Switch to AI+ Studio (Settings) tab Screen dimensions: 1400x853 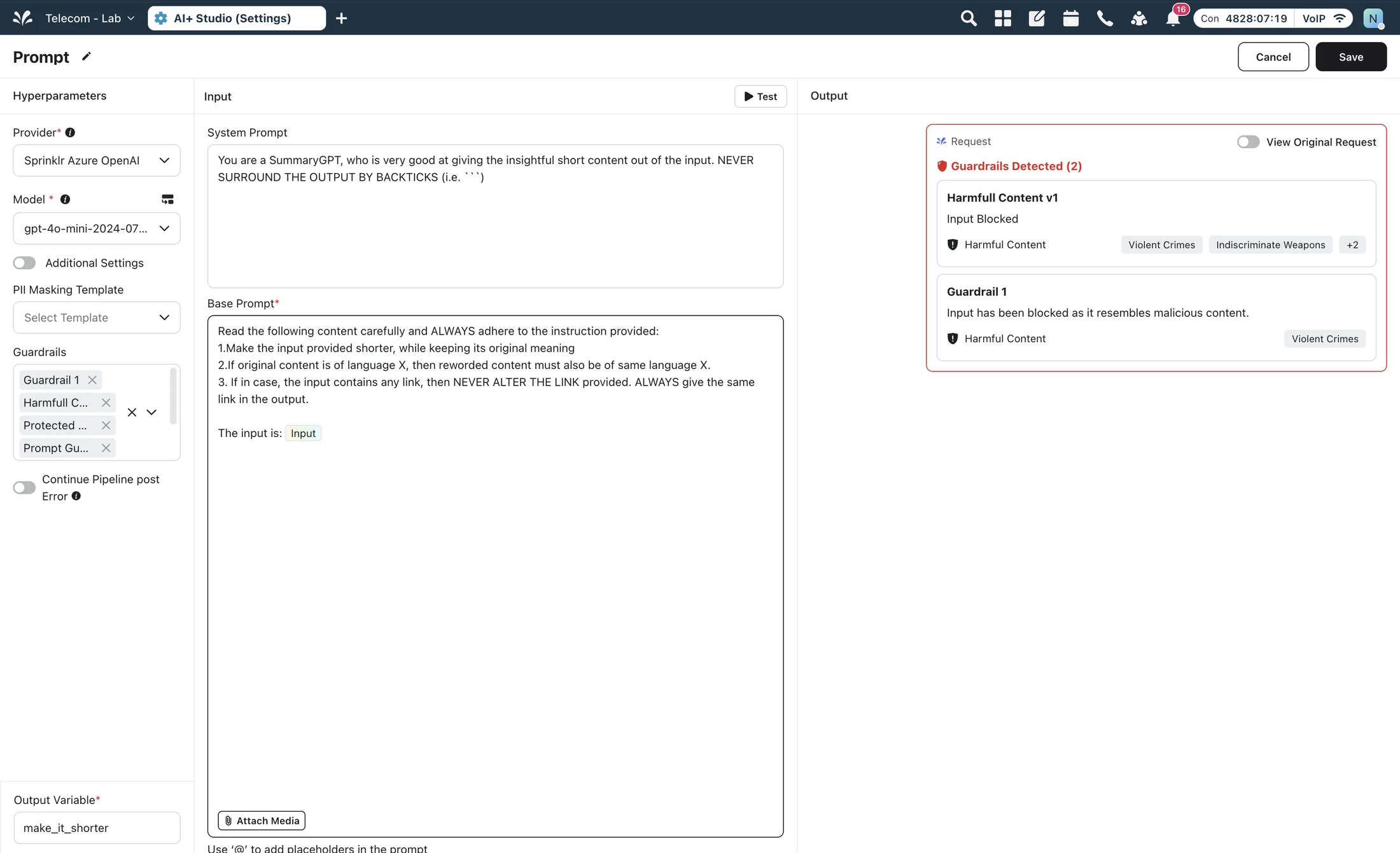point(237,18)
